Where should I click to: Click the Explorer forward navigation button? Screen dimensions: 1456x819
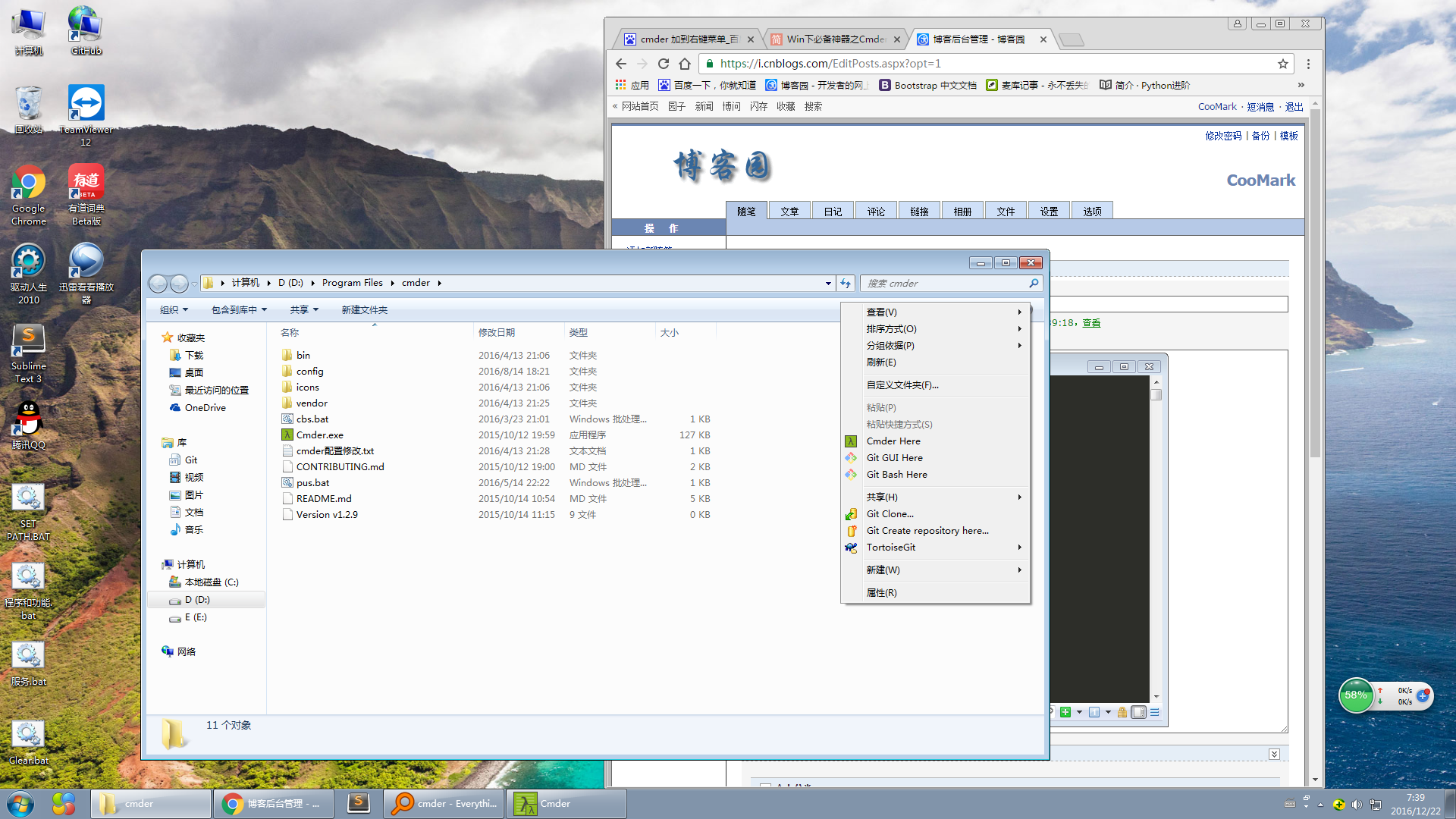[179, 284]
